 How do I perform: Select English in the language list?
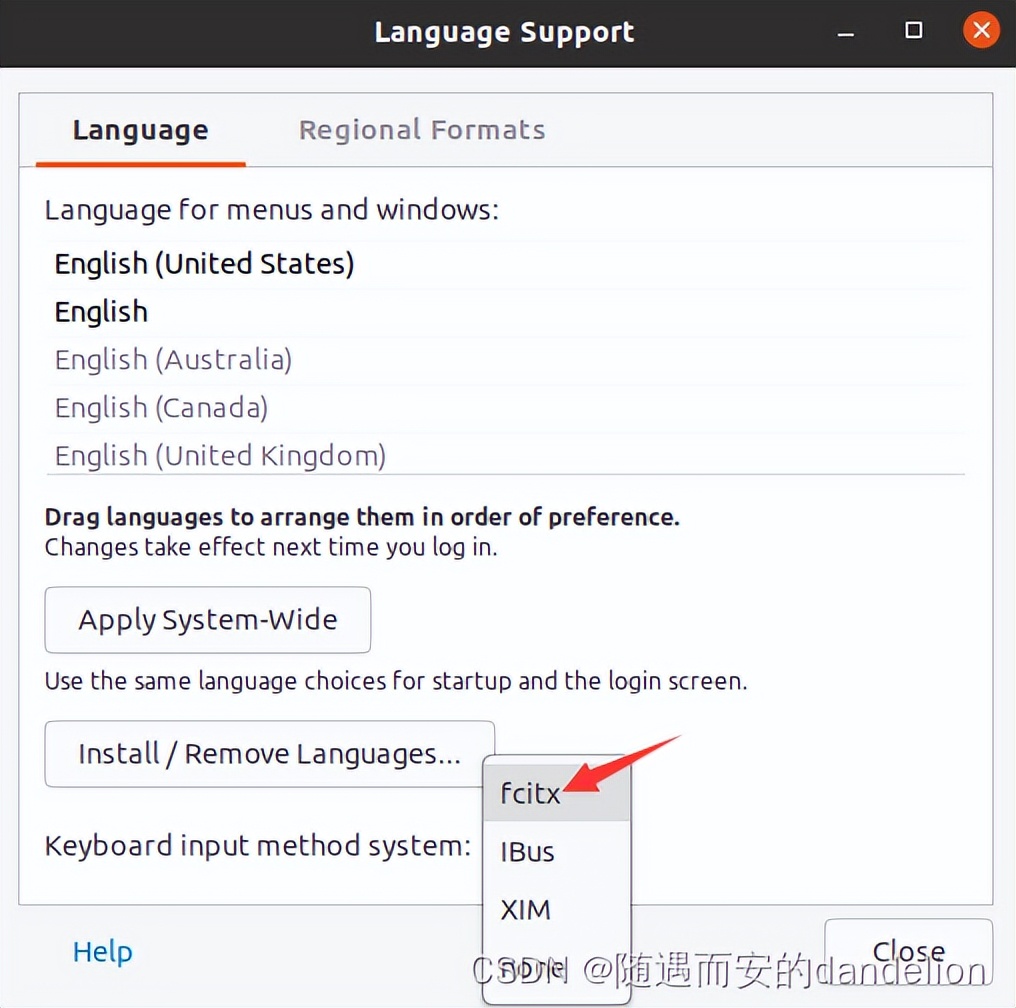point(101,311)
